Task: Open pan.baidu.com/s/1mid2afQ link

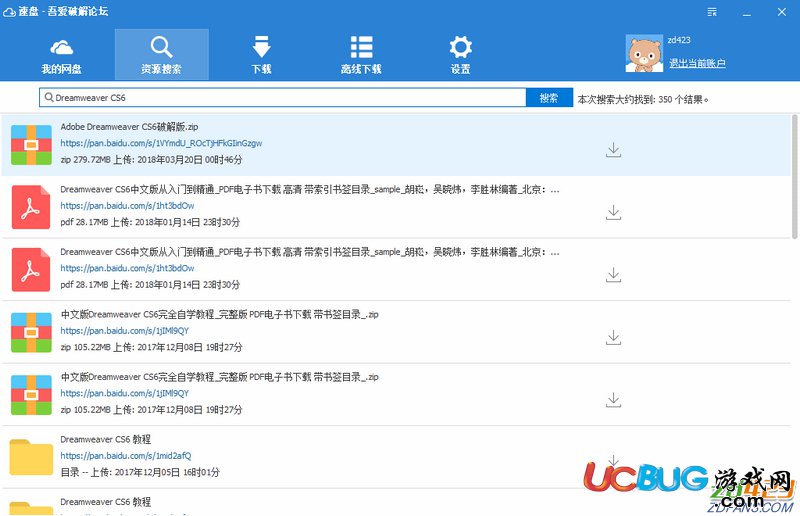Action: 126,456
